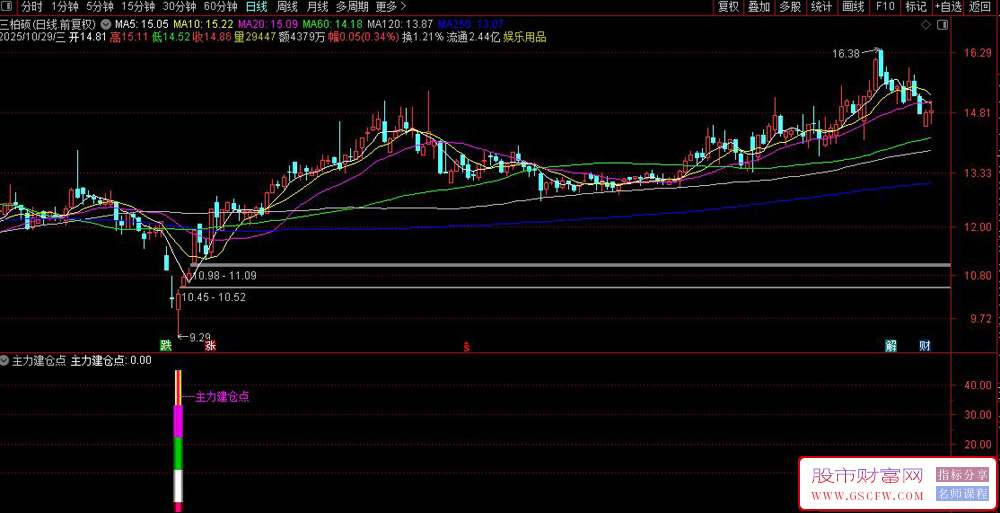Click the 12.00 price axis label
1000x513 pixels.
coord(980,227)
